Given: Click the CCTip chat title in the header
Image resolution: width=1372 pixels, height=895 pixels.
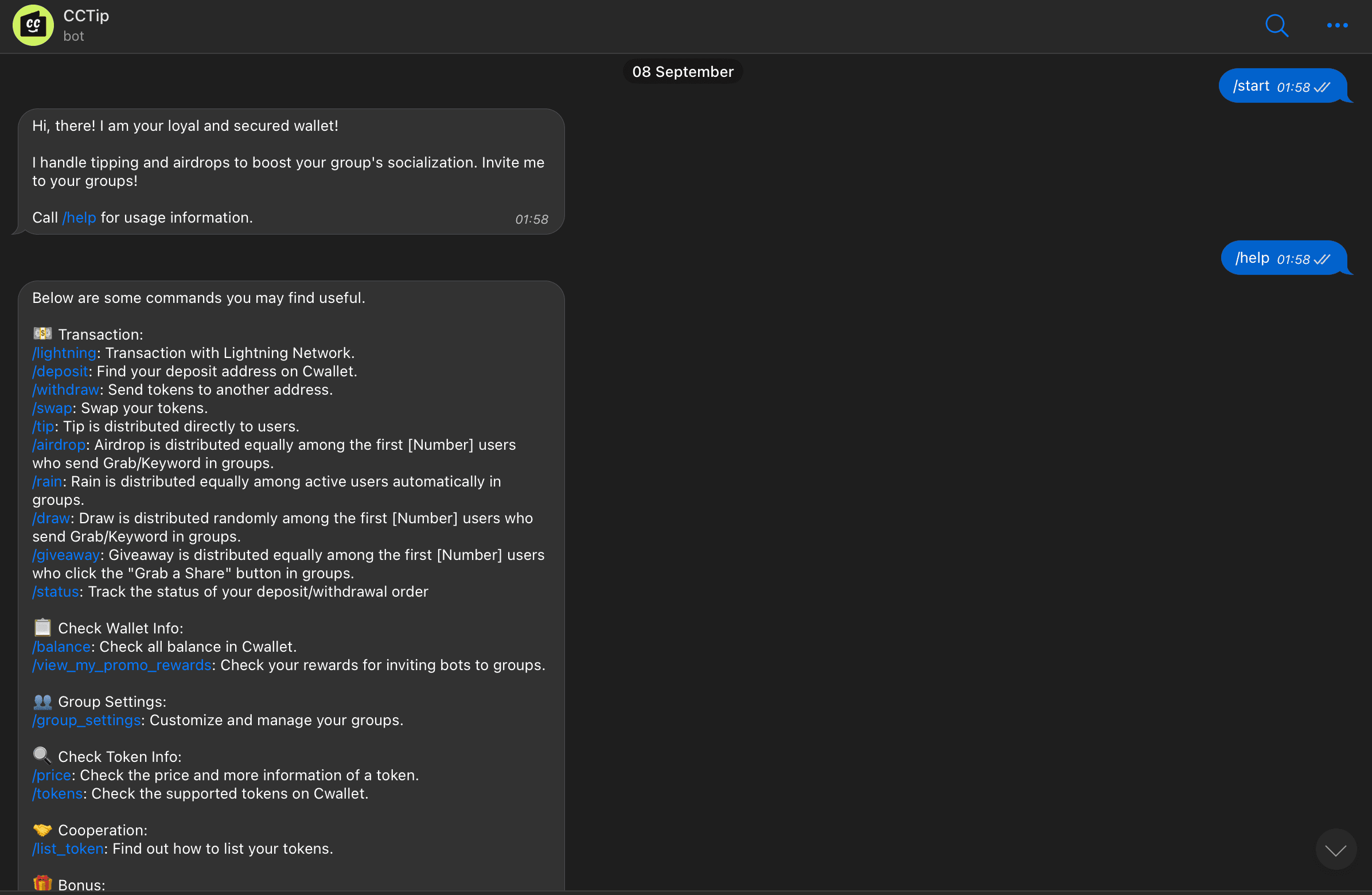Looking at the screenshot, I should tap(86, 16).
